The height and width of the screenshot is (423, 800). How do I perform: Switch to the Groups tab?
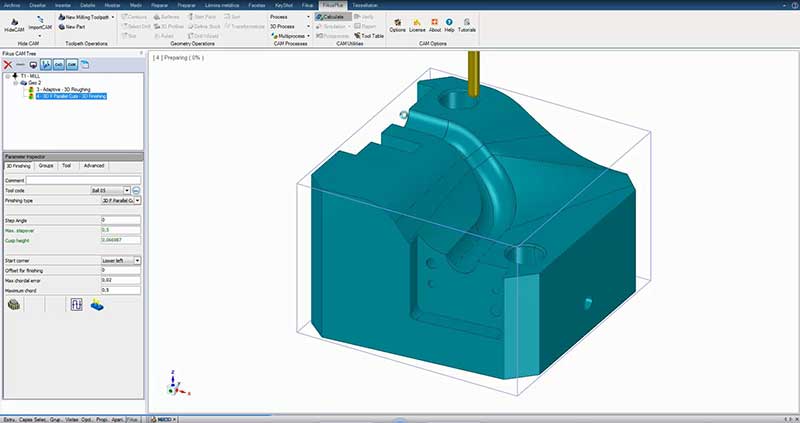click(x=46, y=166)
